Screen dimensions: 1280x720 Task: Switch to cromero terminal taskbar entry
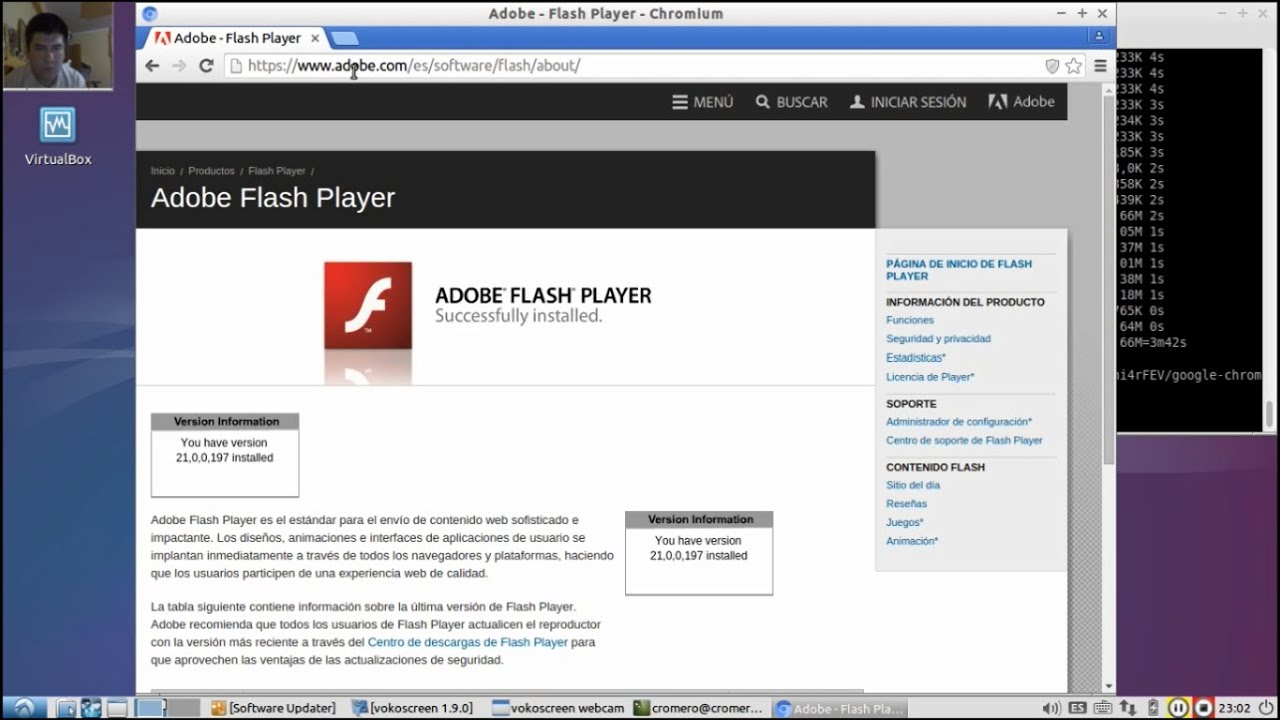tap(699, 708)
